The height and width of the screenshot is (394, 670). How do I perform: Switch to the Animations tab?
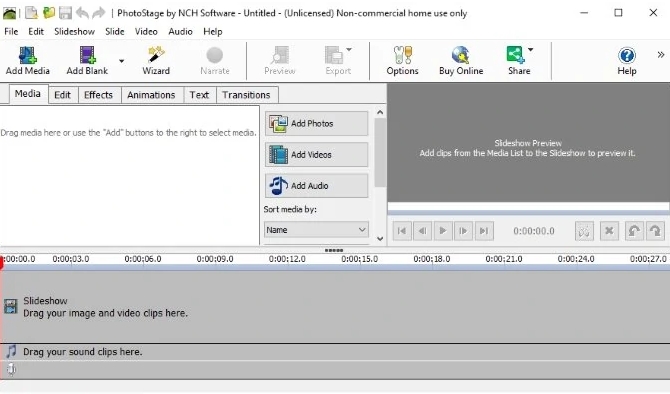click(x=151, y=95)
